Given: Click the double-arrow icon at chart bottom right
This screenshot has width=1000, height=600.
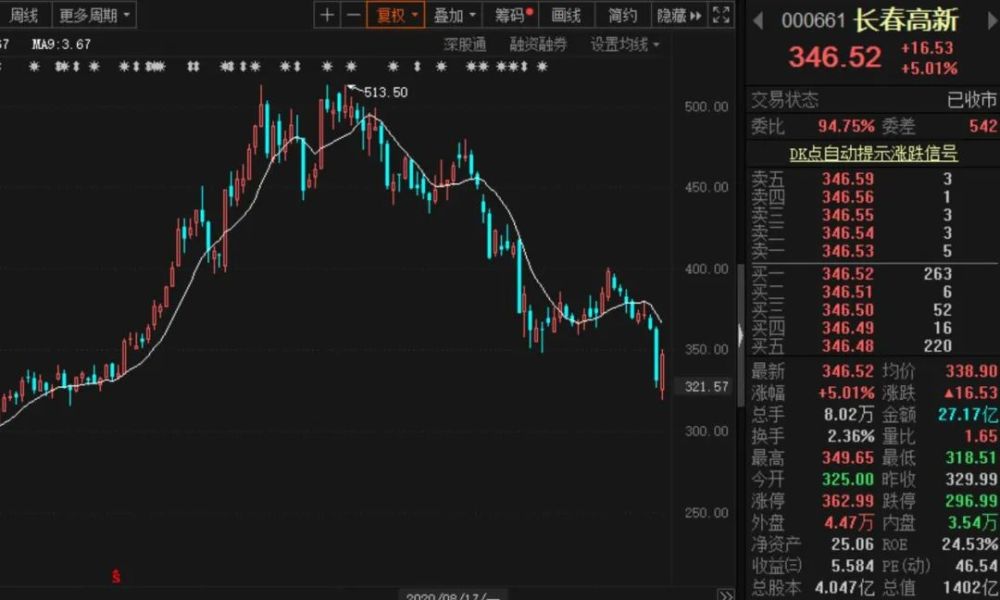Looking at the screenshot, I should (726, 595).
